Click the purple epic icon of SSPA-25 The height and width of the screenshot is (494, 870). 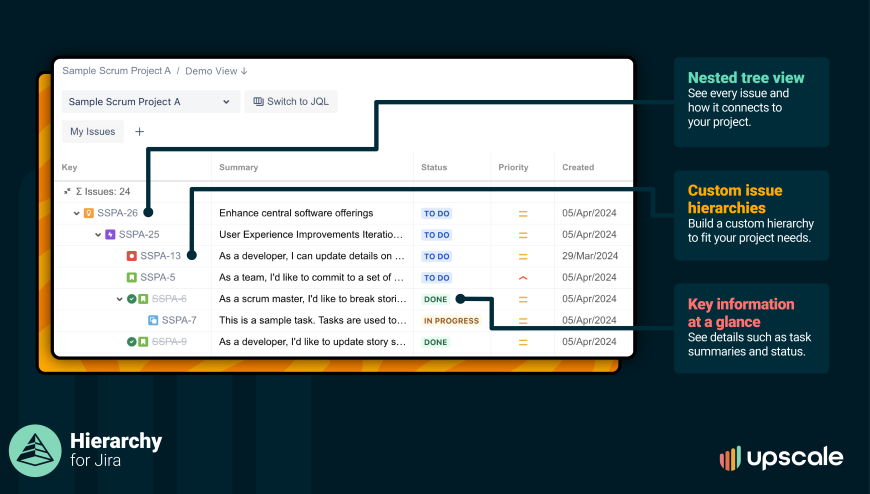[110, 235]
